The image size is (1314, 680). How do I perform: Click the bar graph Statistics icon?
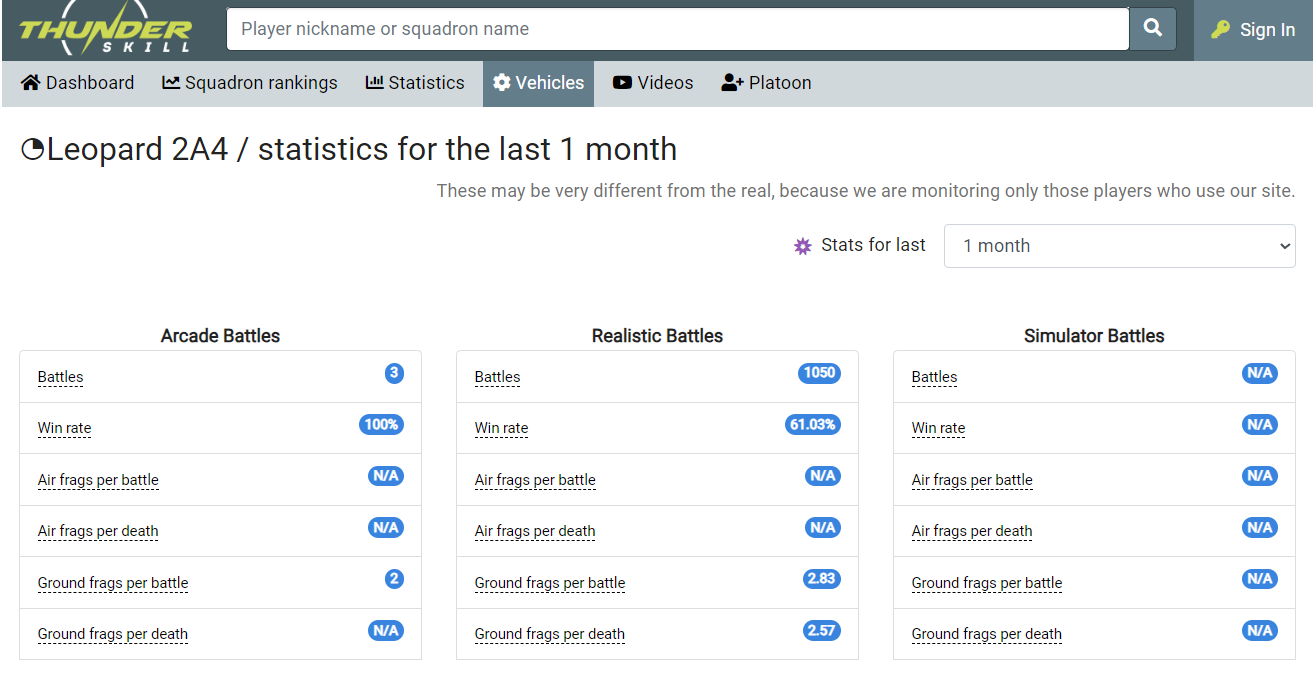375,83
